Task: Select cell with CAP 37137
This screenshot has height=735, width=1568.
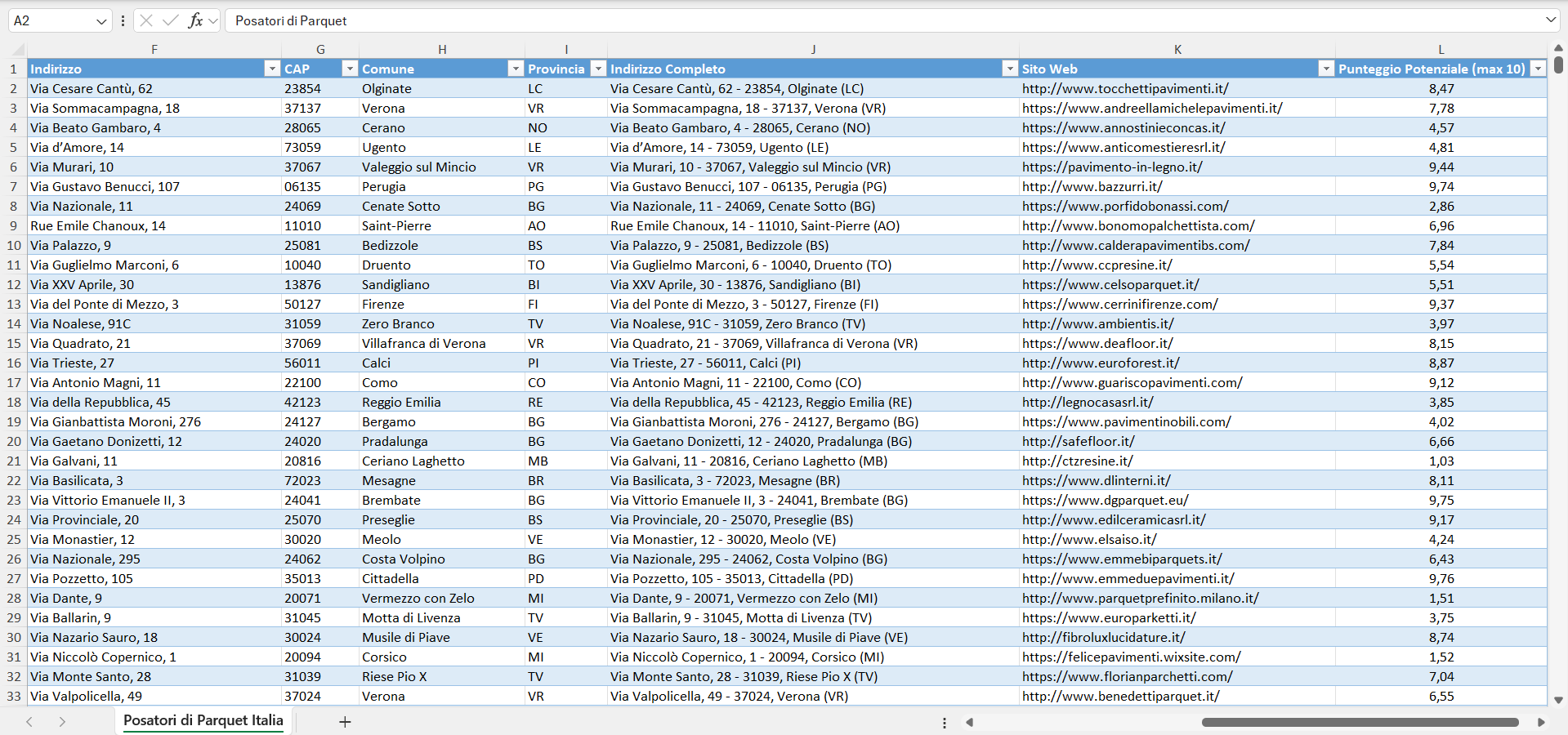Action: pos(320,108)
